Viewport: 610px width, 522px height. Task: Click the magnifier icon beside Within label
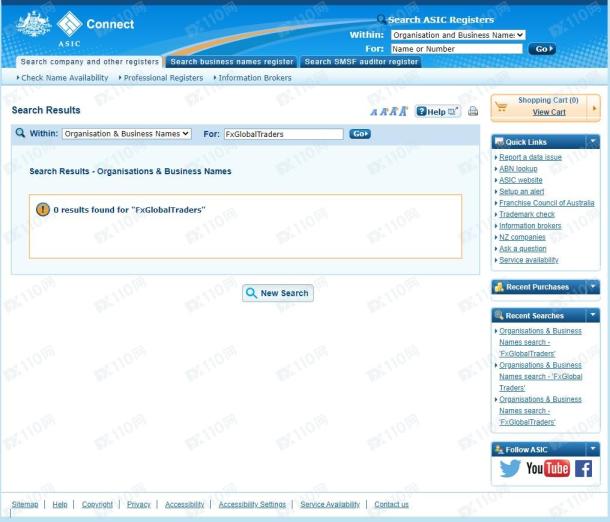20,133
